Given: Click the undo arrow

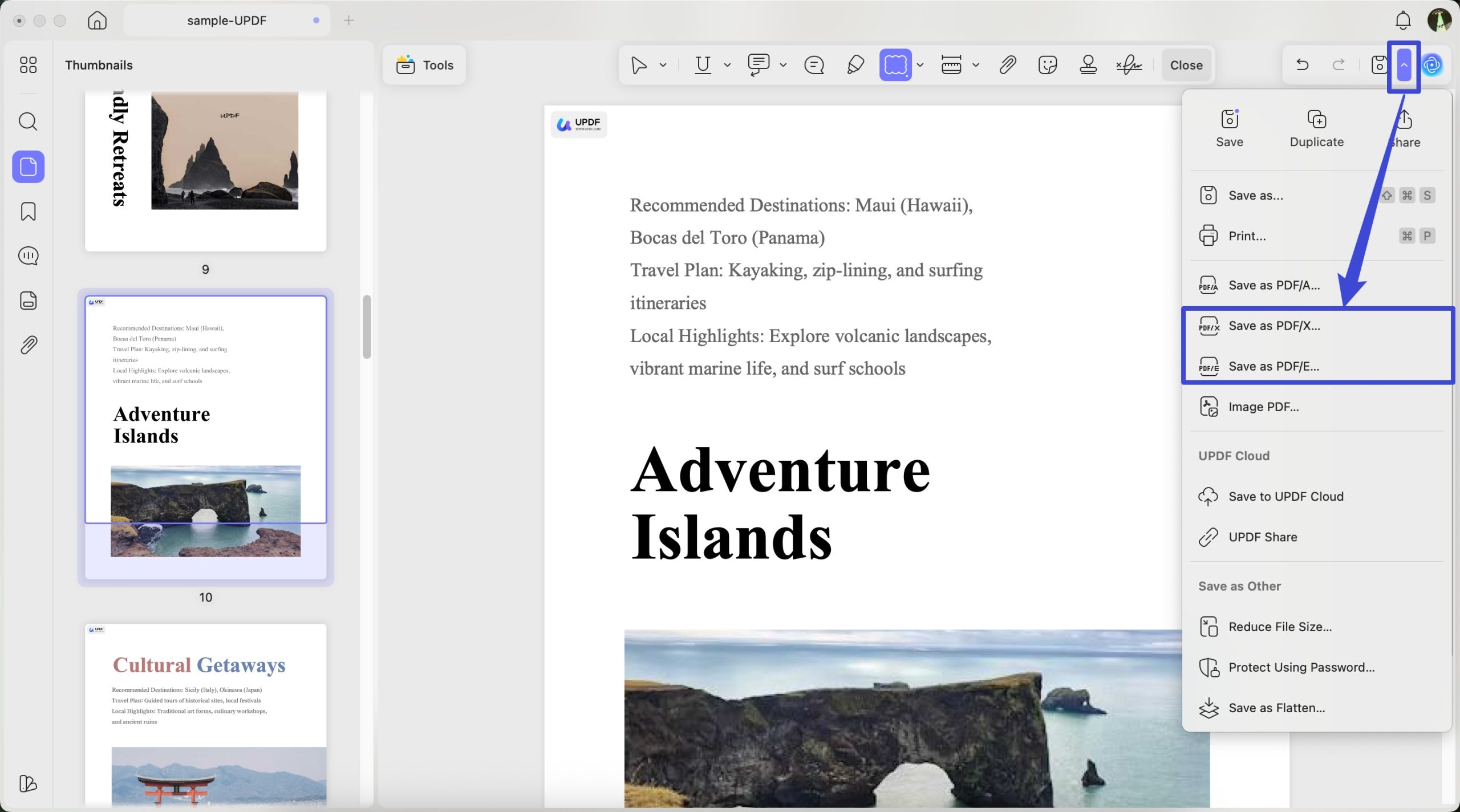Looking at the screenshot, I should point(1302,65).
